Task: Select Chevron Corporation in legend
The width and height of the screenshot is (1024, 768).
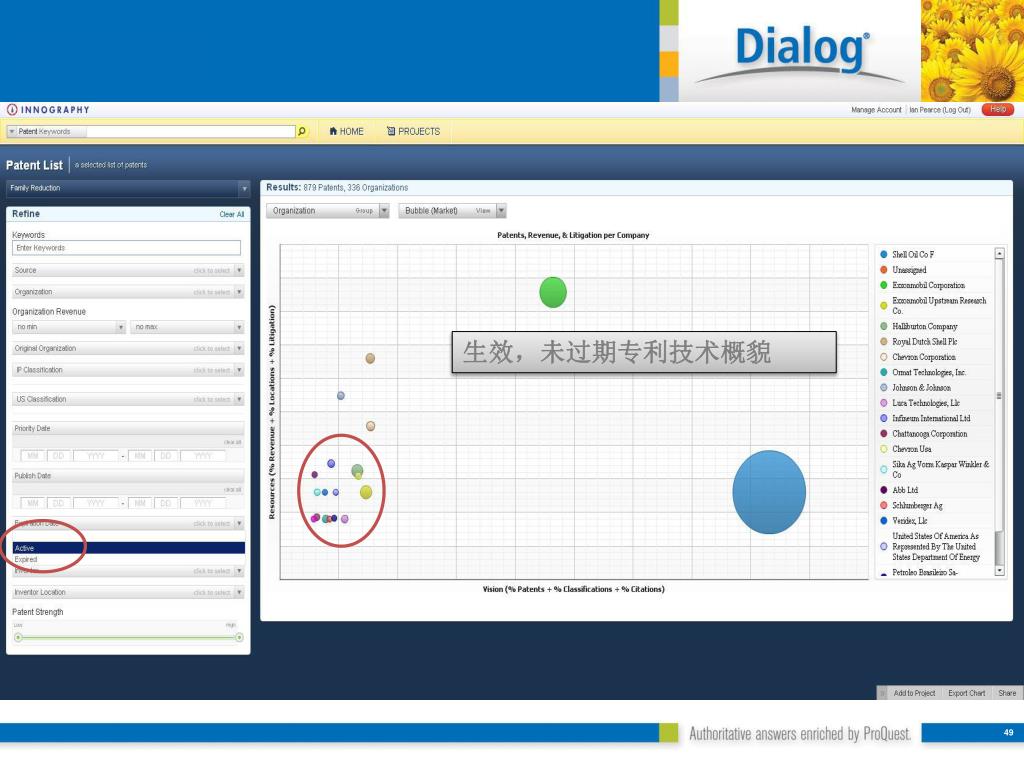Action: 923,357
